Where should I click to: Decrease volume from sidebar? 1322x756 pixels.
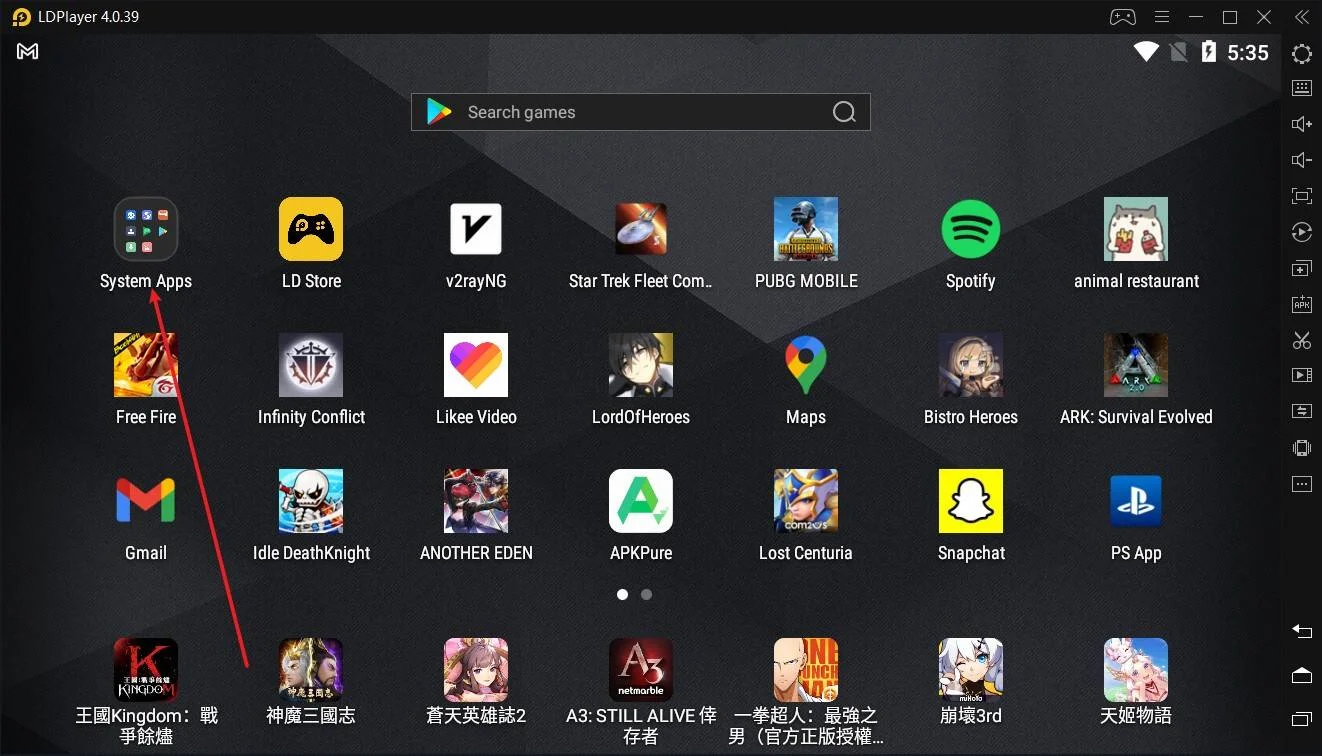1302,160
